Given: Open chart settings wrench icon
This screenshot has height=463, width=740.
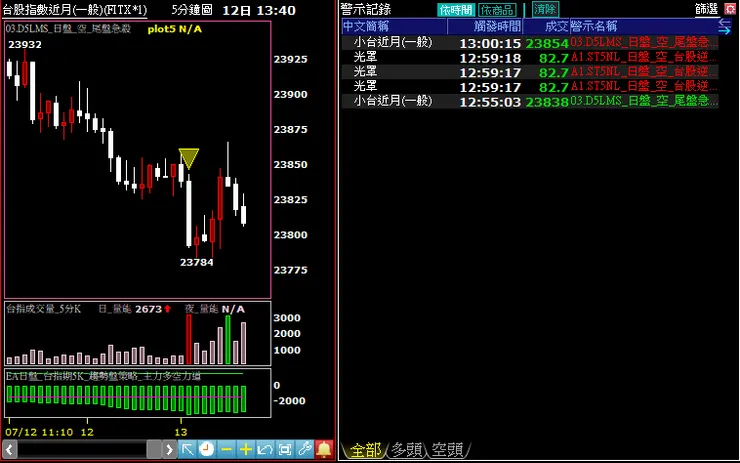Looking at the screenshot, I should tap(305, 449).
